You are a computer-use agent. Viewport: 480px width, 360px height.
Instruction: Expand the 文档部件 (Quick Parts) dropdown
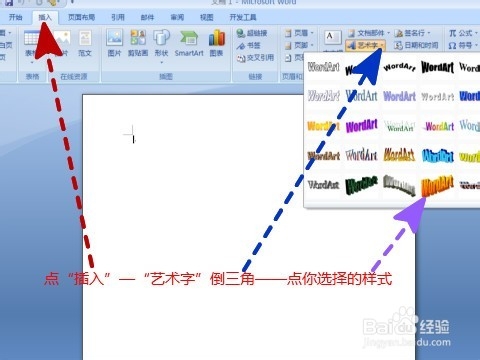click(369, 33)
